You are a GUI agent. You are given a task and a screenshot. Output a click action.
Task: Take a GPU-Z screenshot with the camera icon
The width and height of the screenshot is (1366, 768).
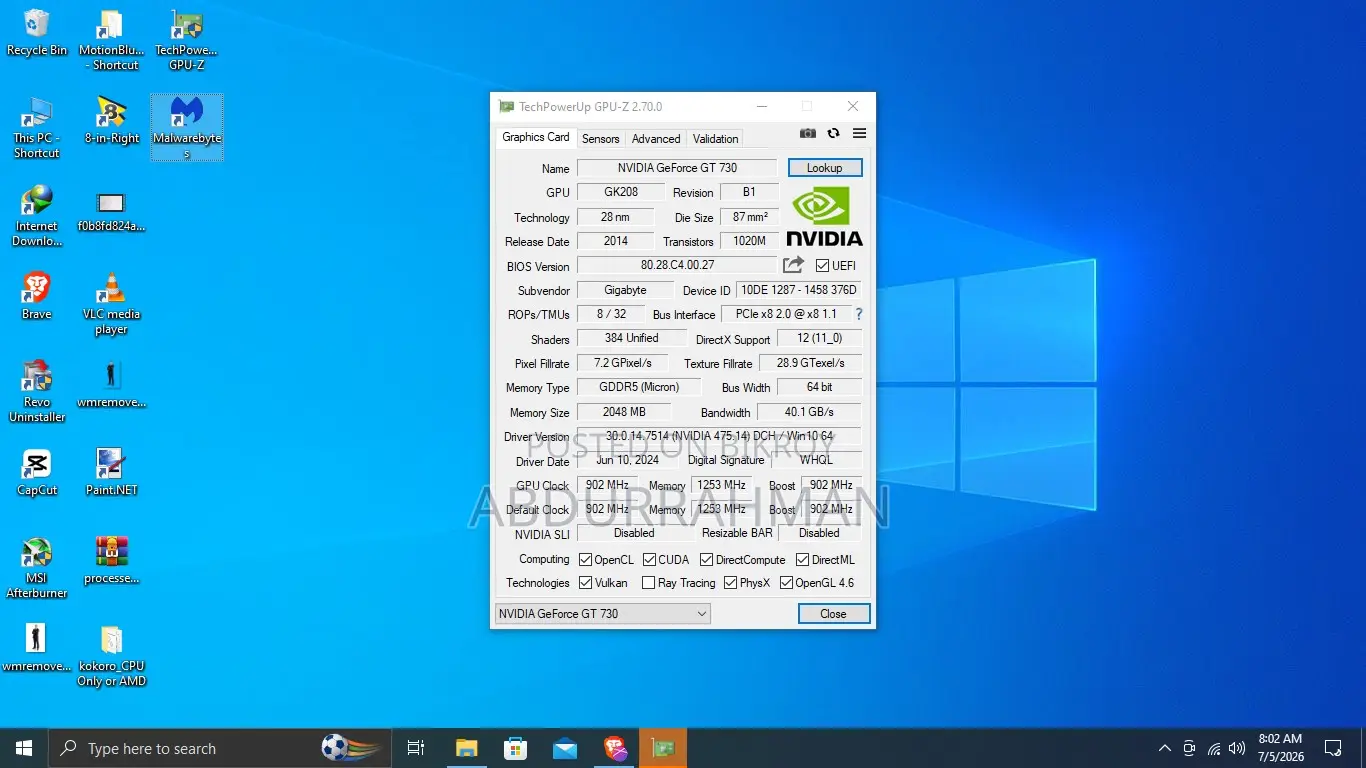point(808,134)
